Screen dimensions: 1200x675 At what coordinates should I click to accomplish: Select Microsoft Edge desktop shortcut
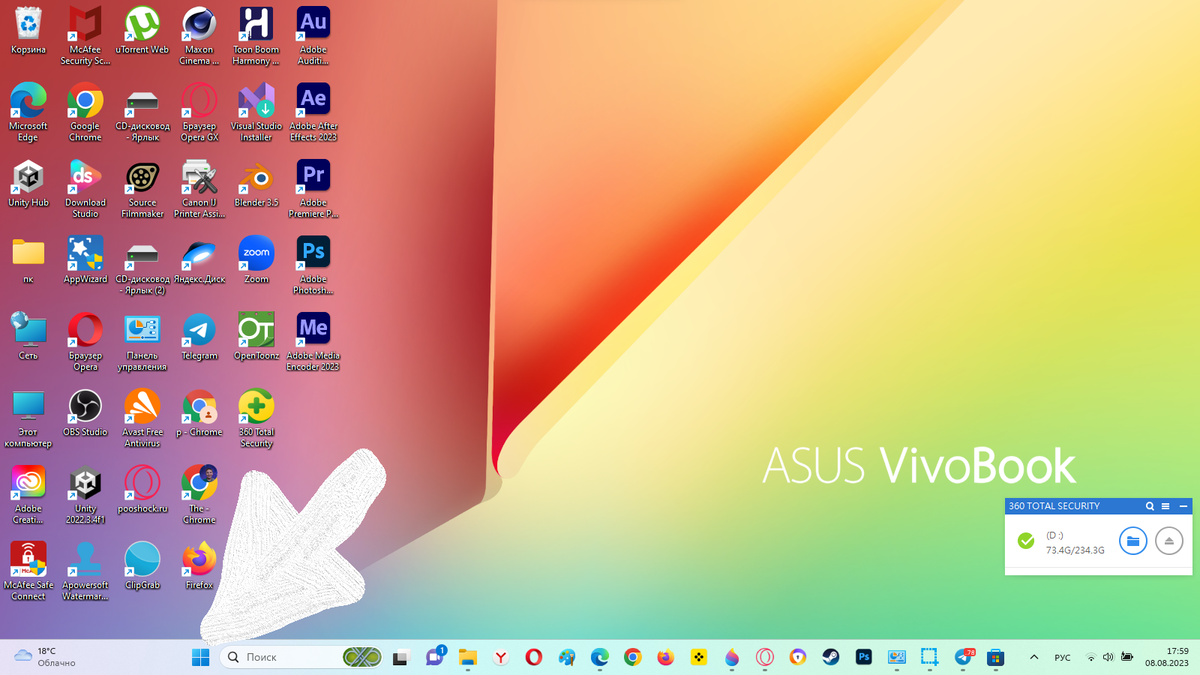point(28,111)
